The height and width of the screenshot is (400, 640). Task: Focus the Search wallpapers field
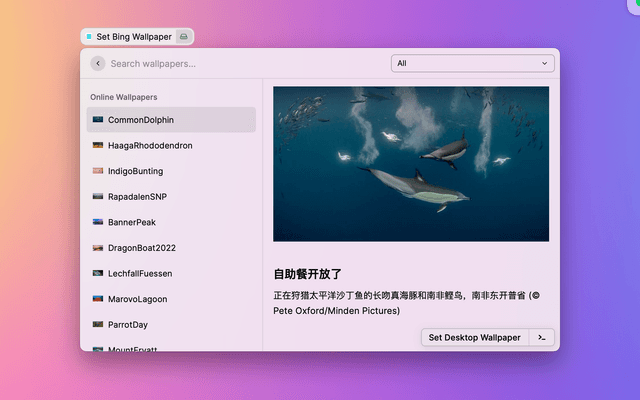[x=240, y=63]
